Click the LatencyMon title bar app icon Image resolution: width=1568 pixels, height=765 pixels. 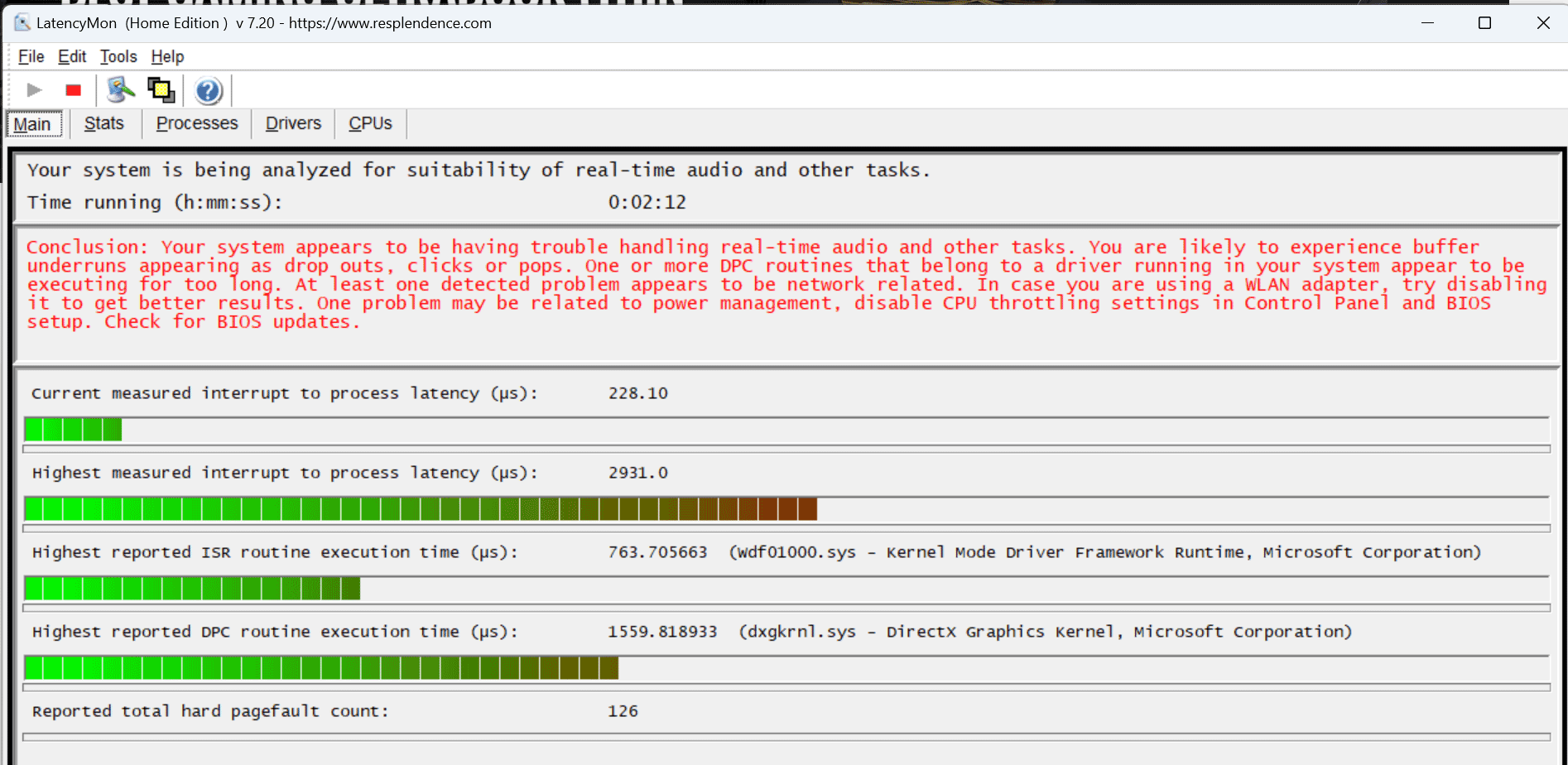coord(22,22)
